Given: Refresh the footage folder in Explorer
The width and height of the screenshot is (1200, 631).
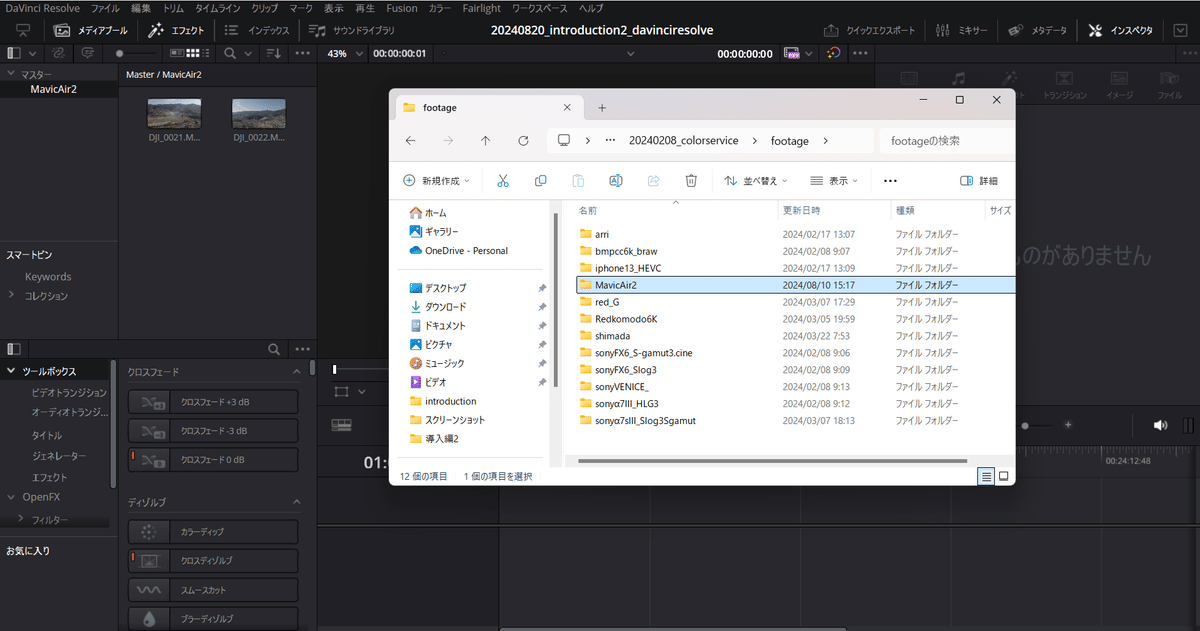Looking at the screenshot, I should point(523,141).
